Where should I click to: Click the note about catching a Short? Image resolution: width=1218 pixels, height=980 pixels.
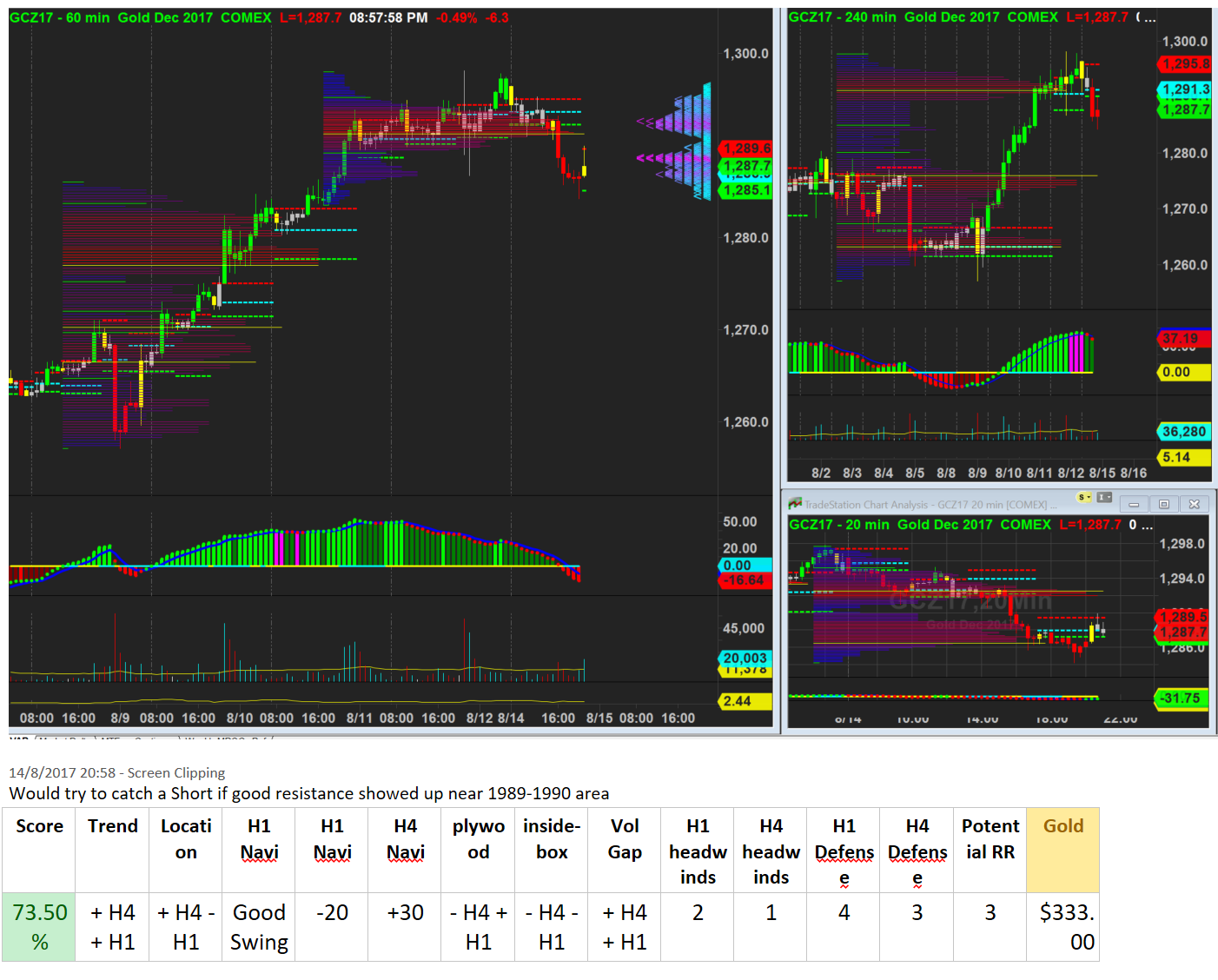pyautogui.click(x=308, y=793)
